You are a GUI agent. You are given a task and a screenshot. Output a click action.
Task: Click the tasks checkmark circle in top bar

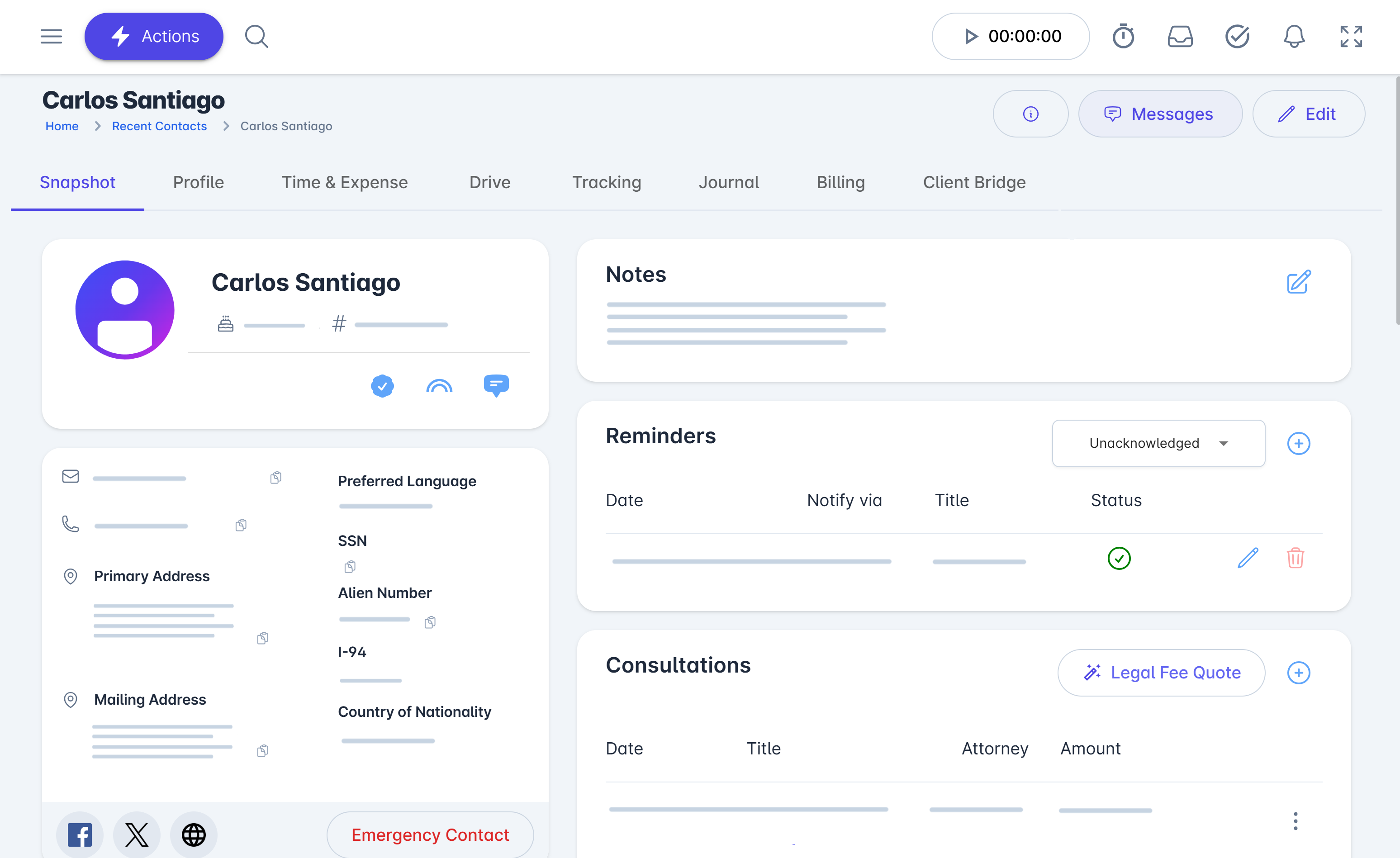[1237, 36]
